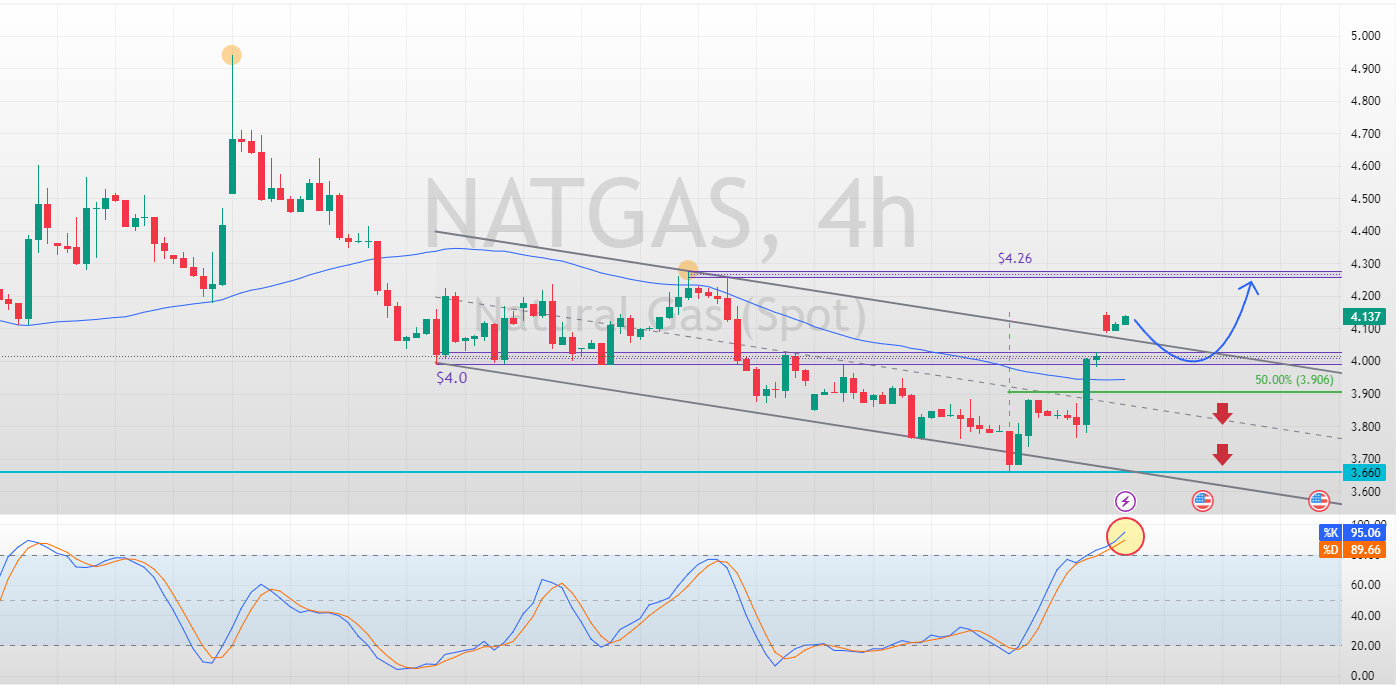
Task: Click the 3.800 price axis label
Action: coord(1365,427)
